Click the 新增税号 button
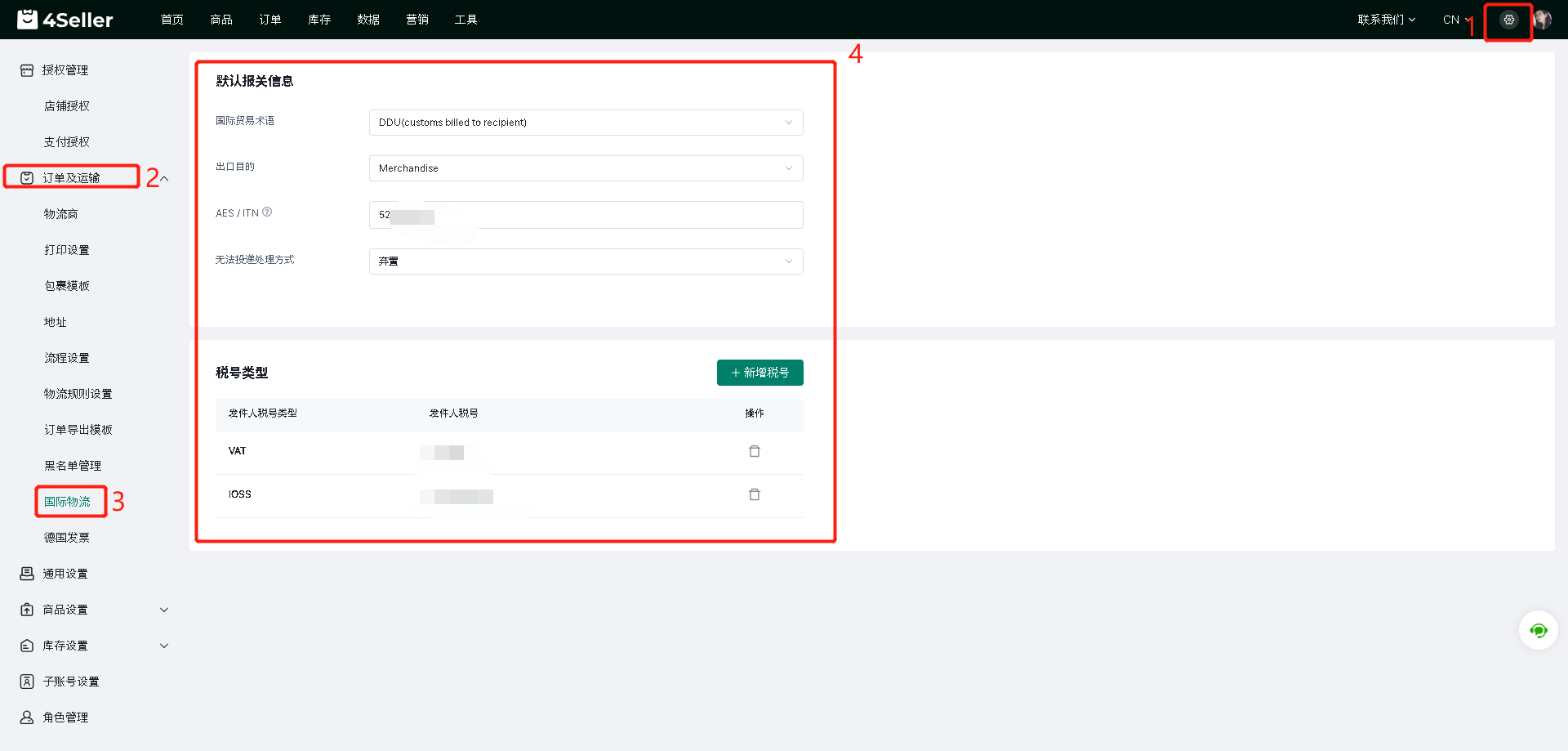 tap(759, 373)
